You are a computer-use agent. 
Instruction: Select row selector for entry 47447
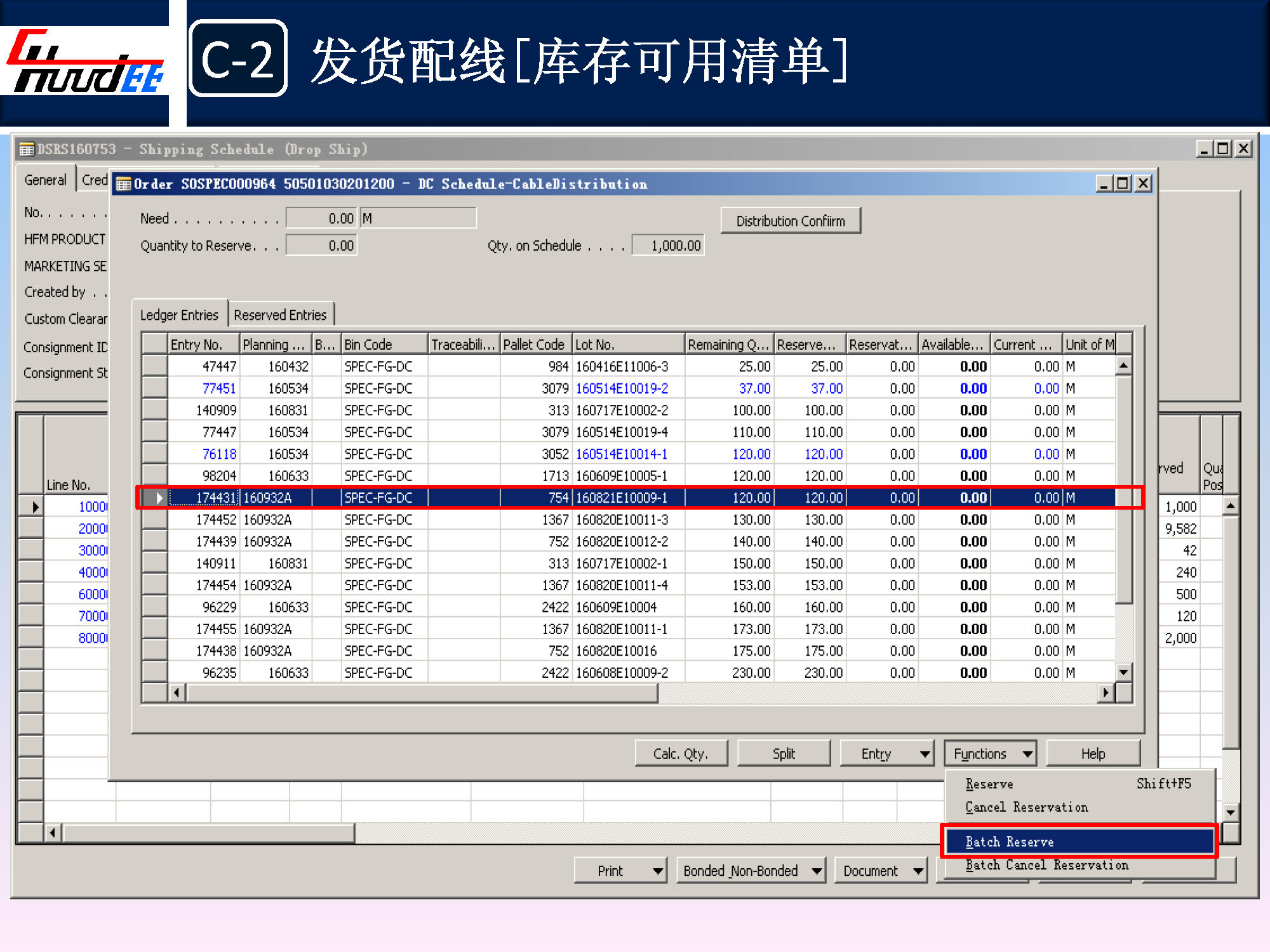(154, 366)
